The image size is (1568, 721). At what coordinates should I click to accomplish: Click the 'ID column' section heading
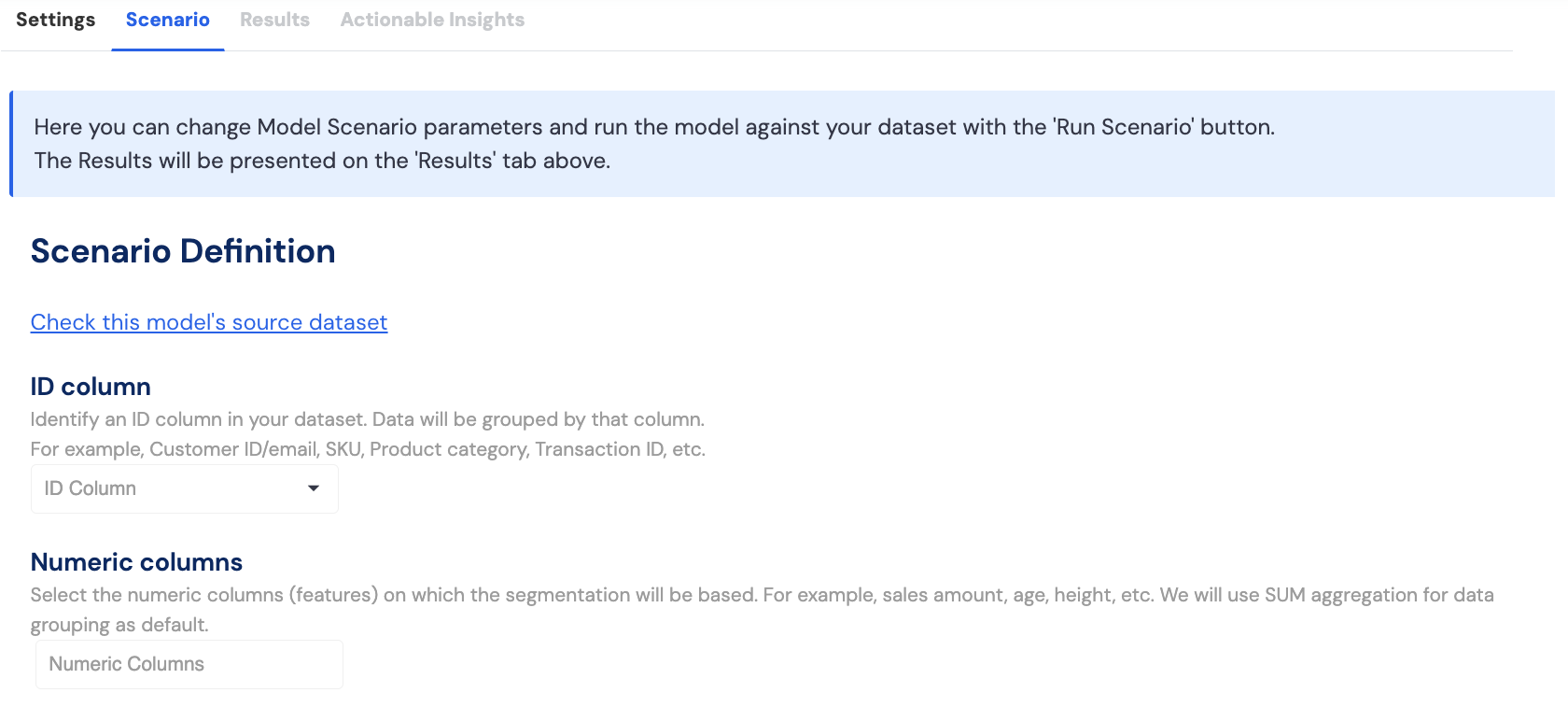coord(91,387)
